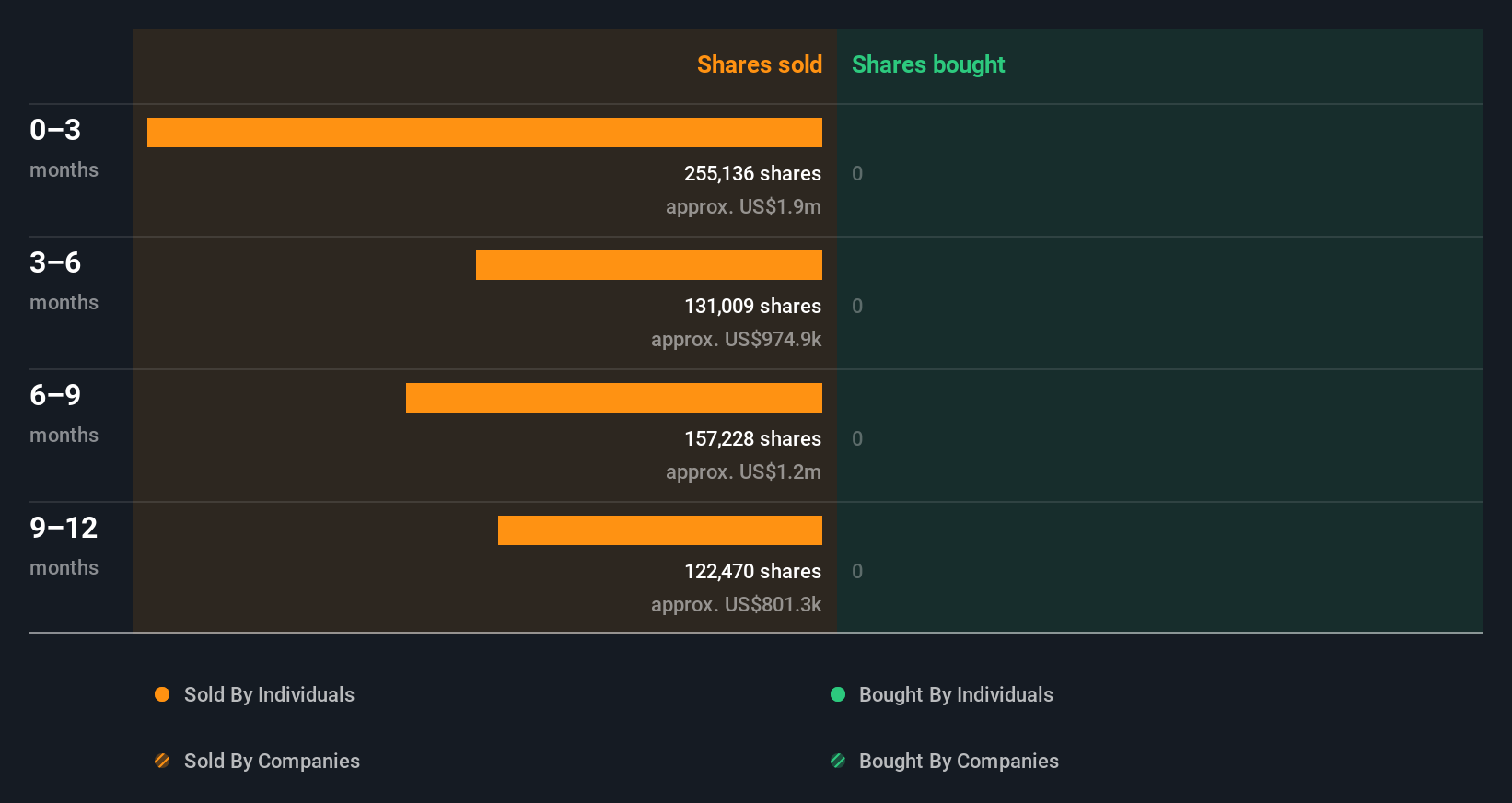Click the approx. US$974.9k value
1512x803 pixels.
coord(736,339)
